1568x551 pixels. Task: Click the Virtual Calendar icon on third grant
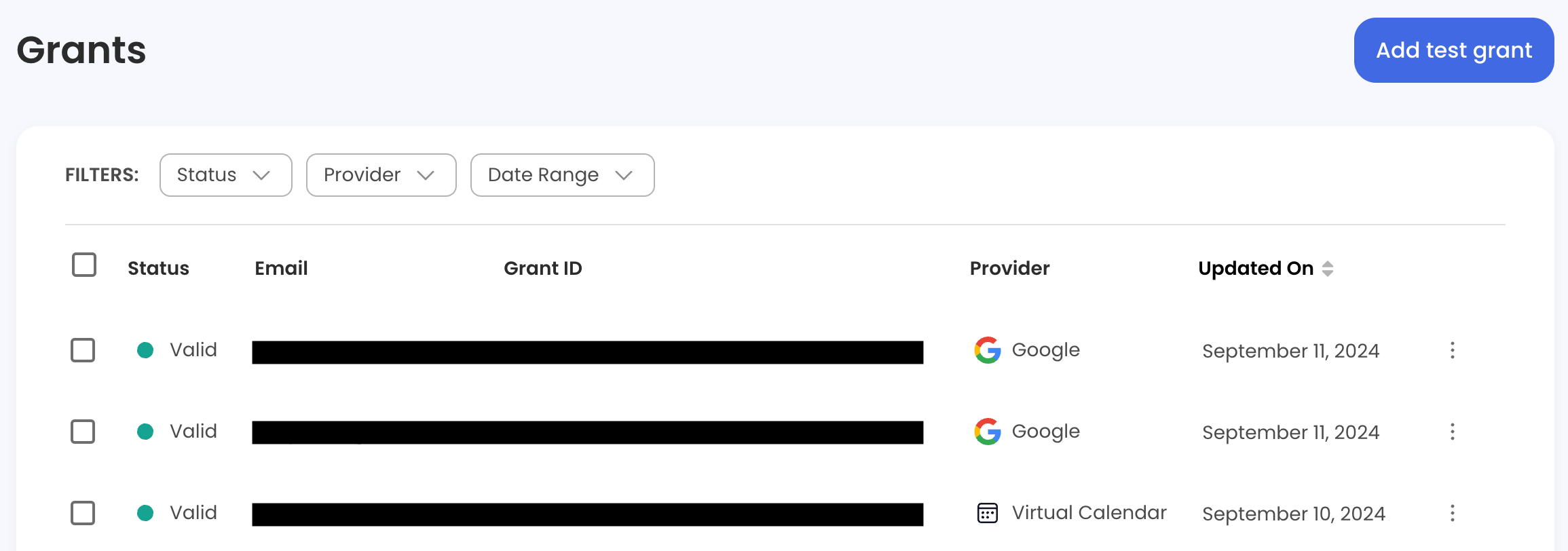point(987,513)
